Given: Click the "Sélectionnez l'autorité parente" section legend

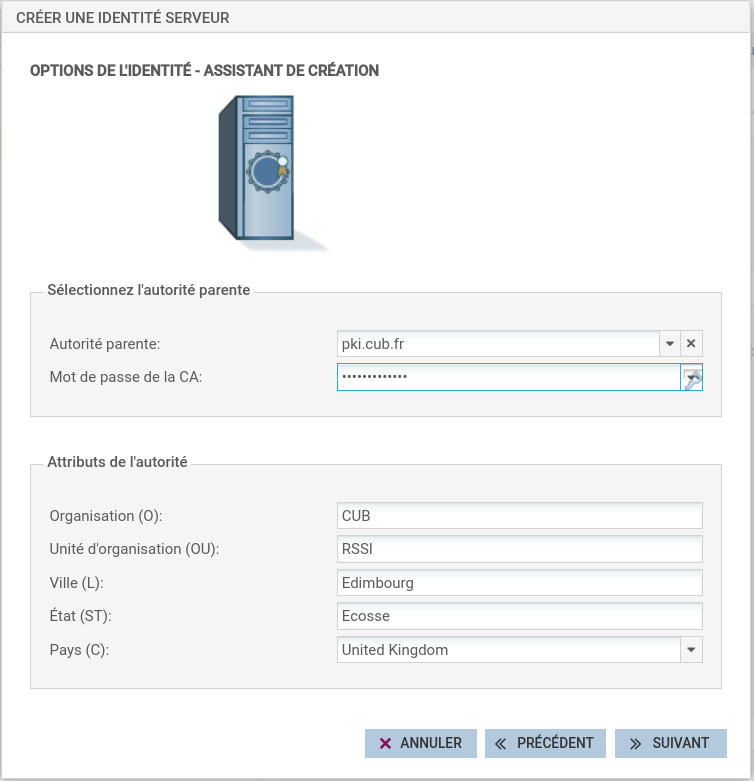Looking at the screenshot, I should tap(149, 291).
